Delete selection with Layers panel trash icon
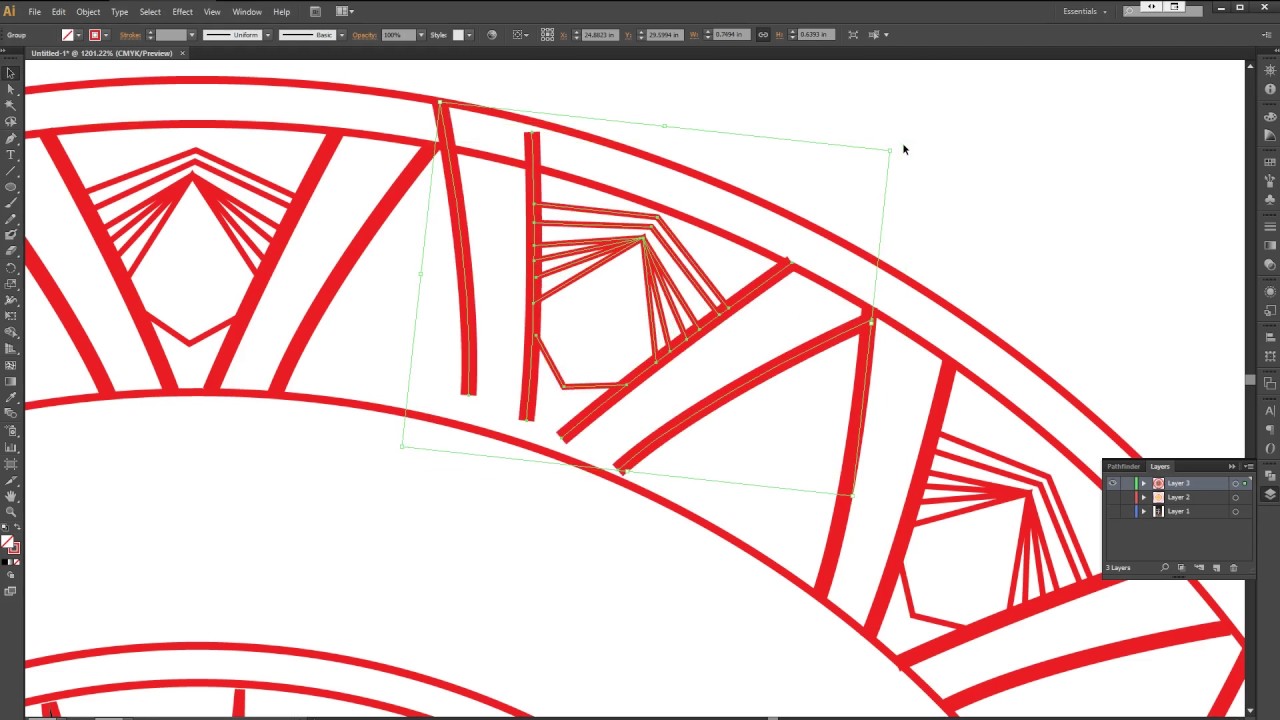Image resolution: width=1280 pixels, height=720 pixels. click(x=1233, y=568)
